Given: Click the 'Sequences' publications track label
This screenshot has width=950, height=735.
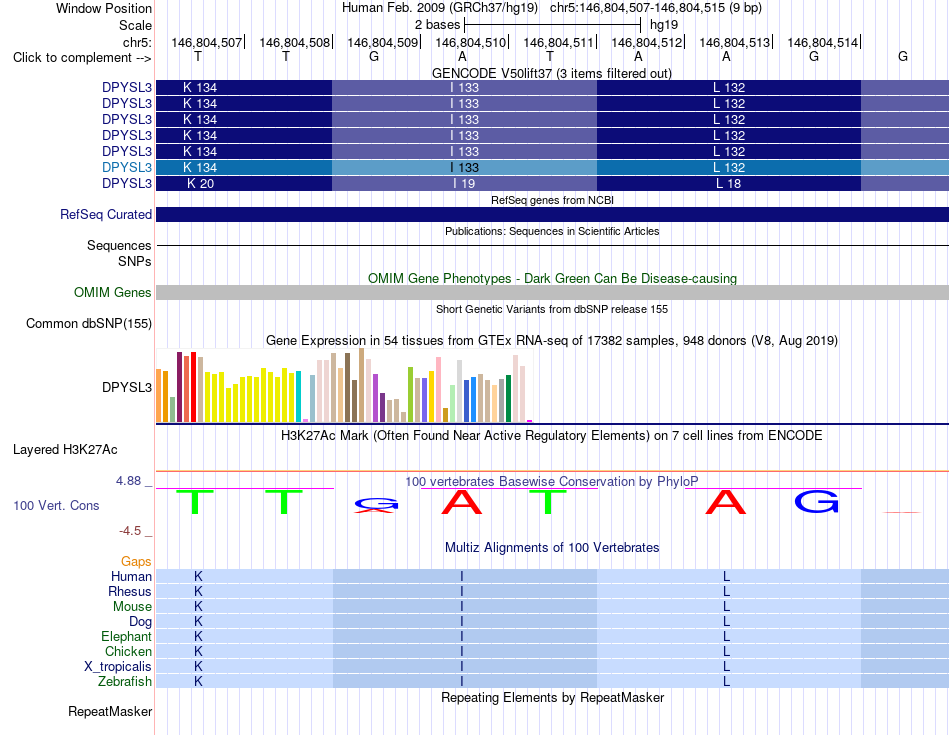Looking at the screenshot, I should click(x=119, y=245).
